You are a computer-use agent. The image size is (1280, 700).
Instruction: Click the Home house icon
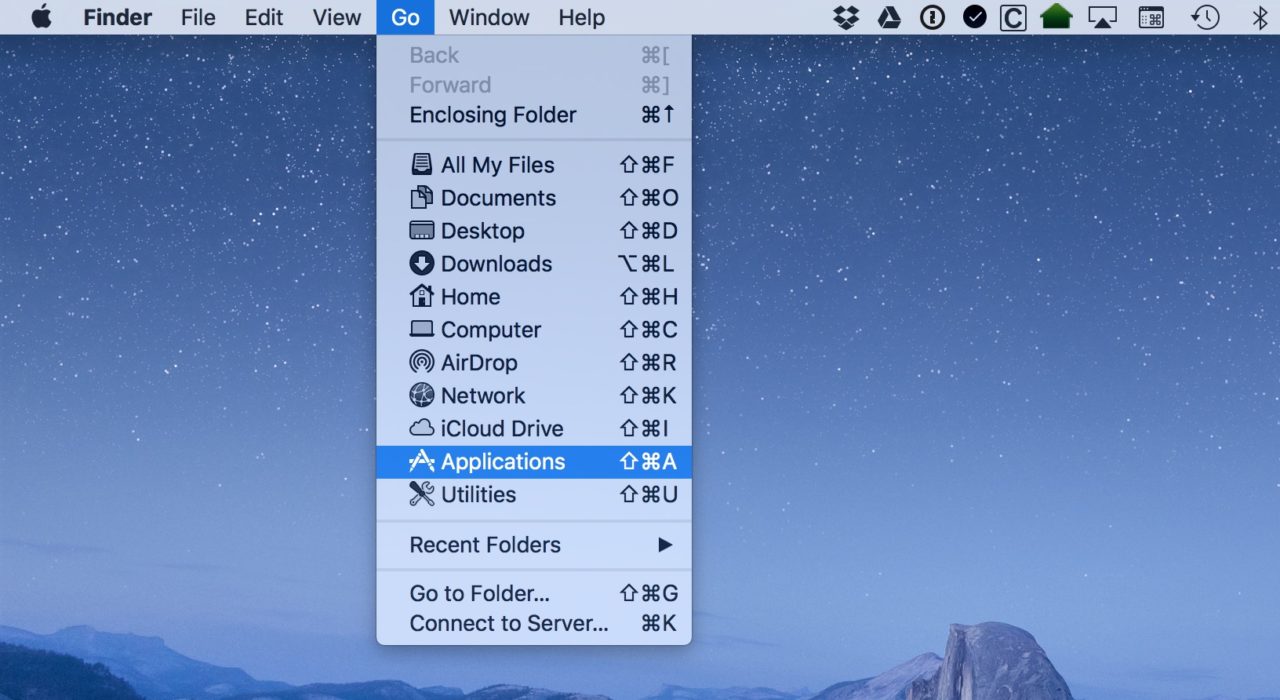tap(422, 297)
